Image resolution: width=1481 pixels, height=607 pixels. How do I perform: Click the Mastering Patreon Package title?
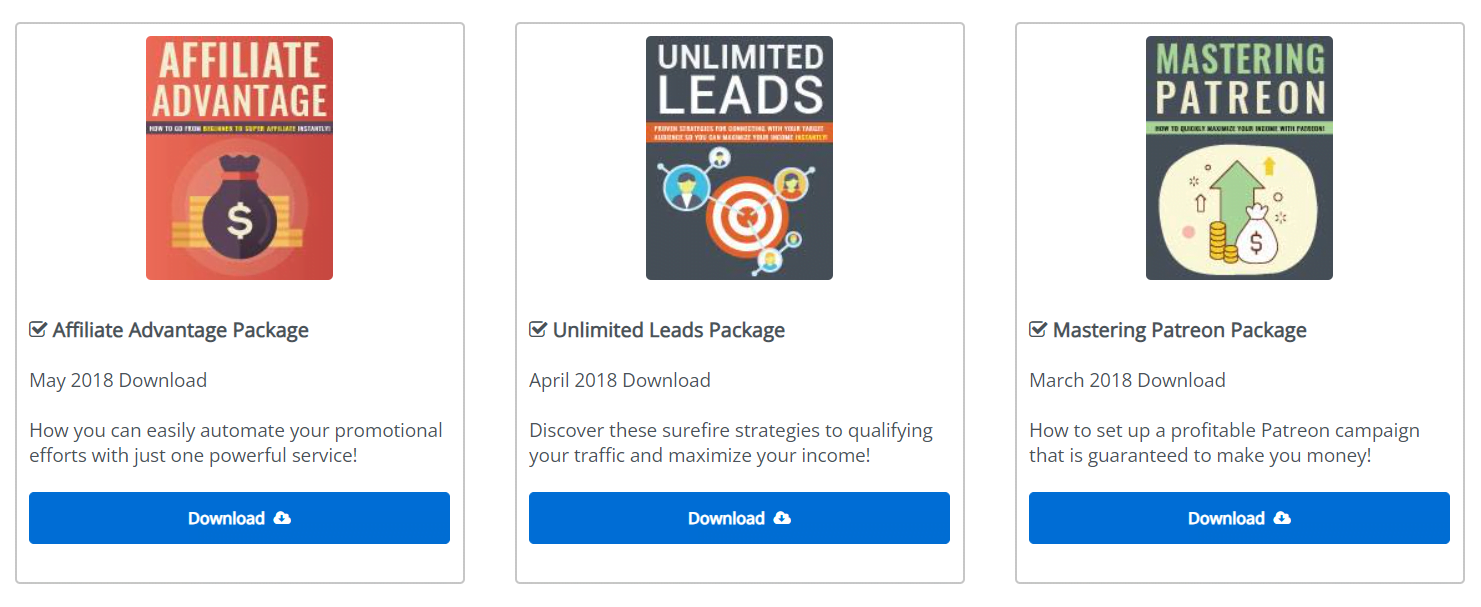click(1179, 330)
